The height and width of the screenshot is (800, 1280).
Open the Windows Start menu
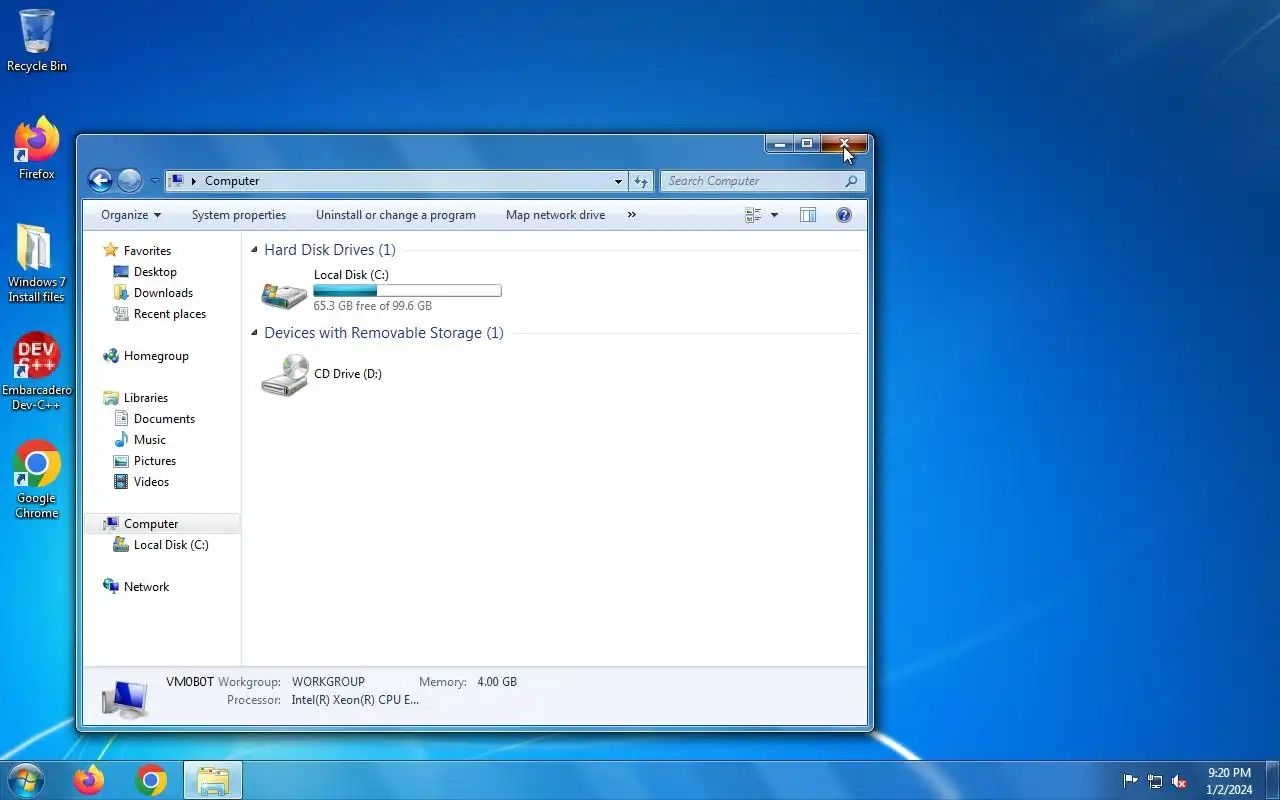25,780
